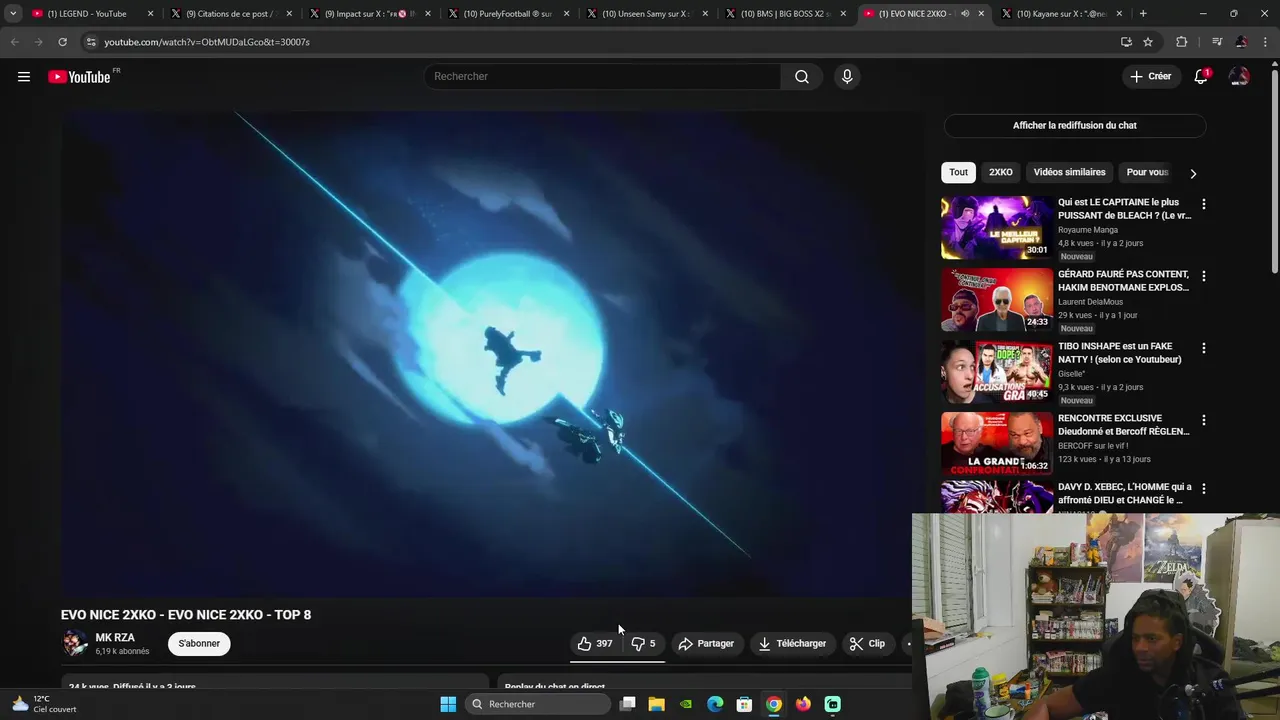
Task: Click the Créer button
Action: [x=1150, y=77]
